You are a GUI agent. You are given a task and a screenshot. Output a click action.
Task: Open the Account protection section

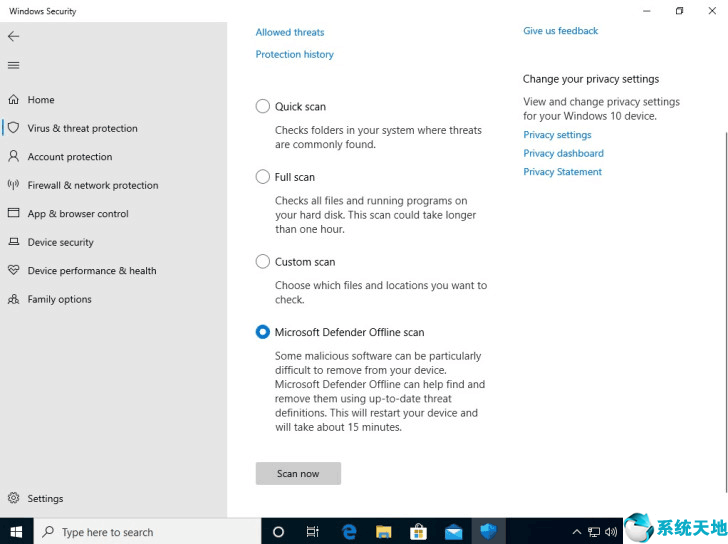(113, 156)
